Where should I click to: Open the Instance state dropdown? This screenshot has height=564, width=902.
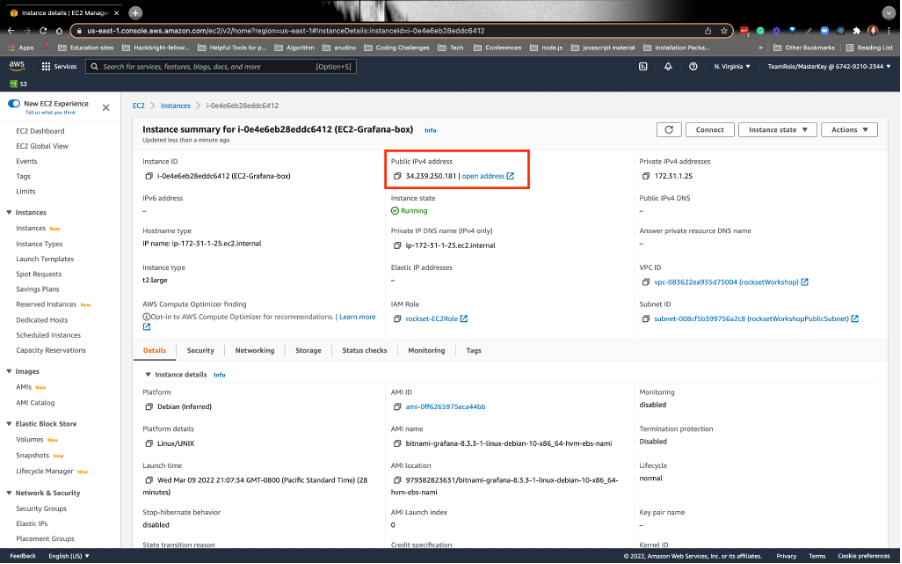point(778,130)
